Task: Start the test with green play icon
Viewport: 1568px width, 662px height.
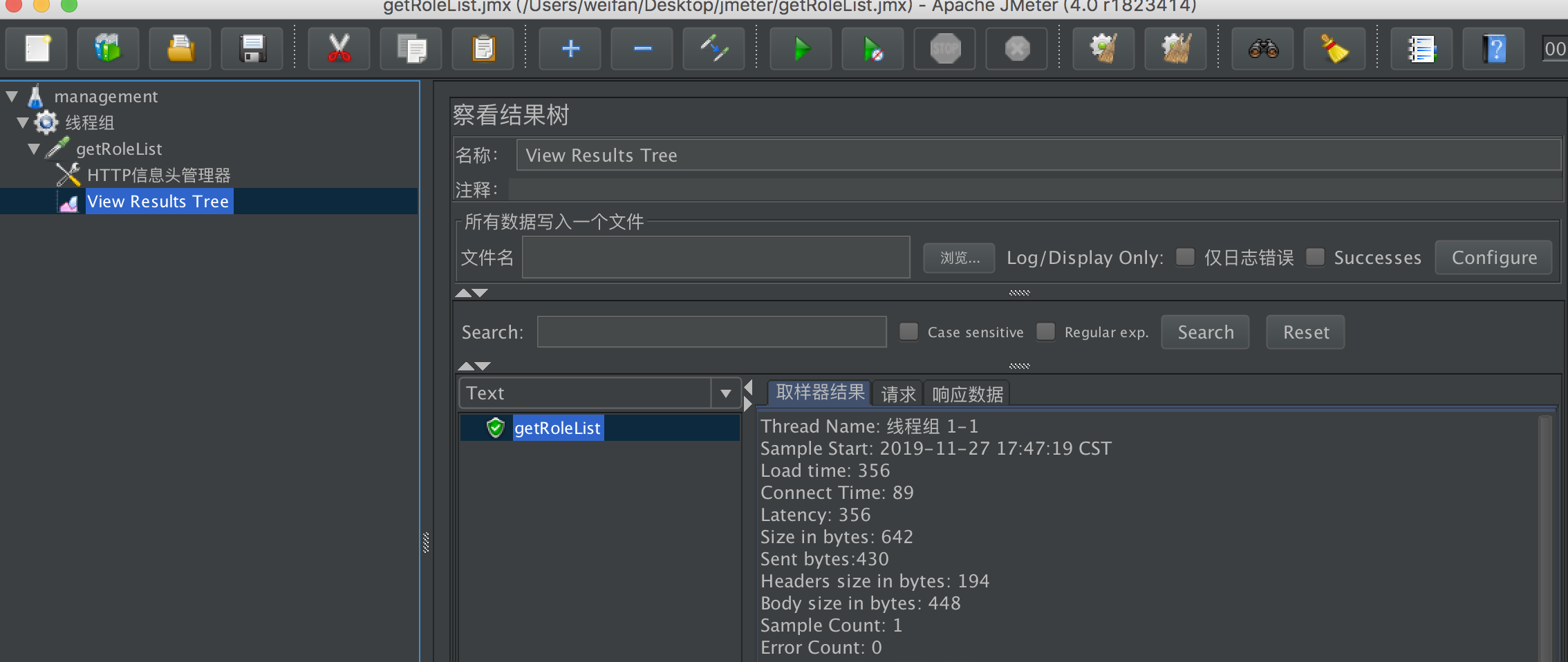Action: tap(801, 49)
